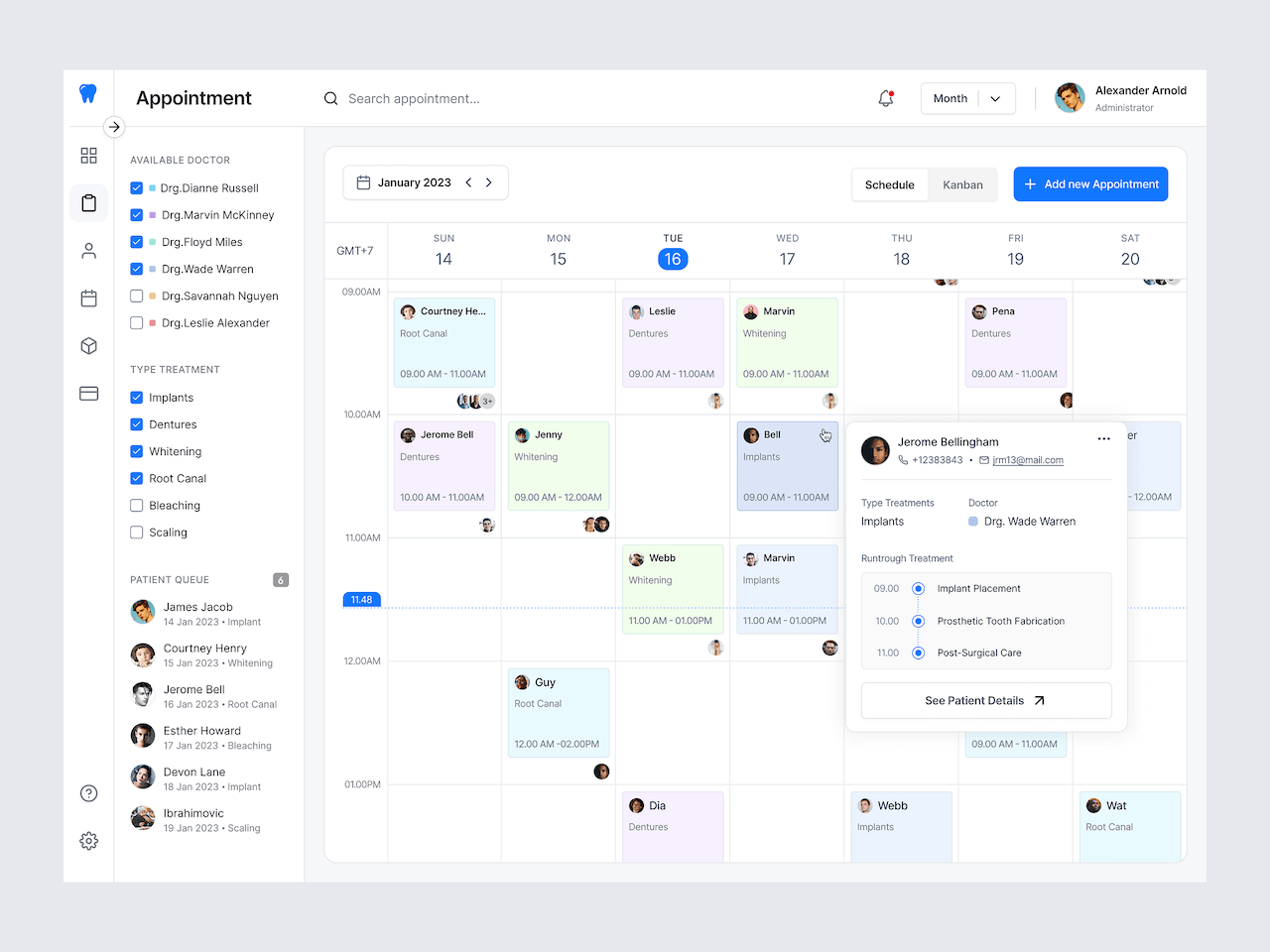
Task: Open Courtney Henry Root Canal appointment
Action: click(444, 342)
